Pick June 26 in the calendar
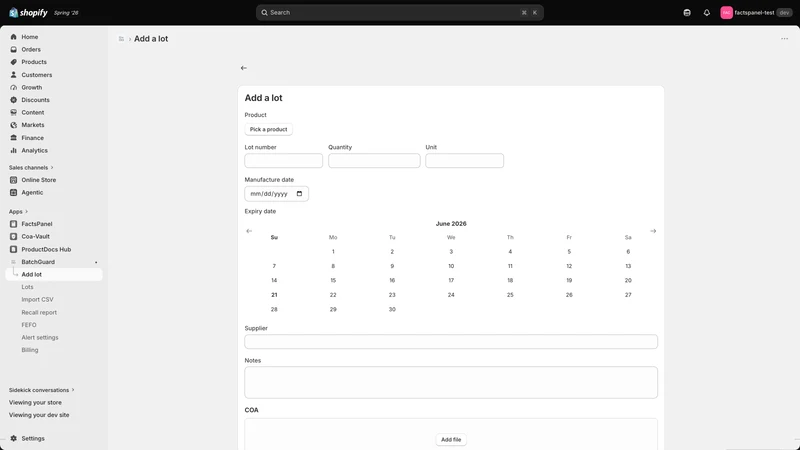 tap(569, 295)
